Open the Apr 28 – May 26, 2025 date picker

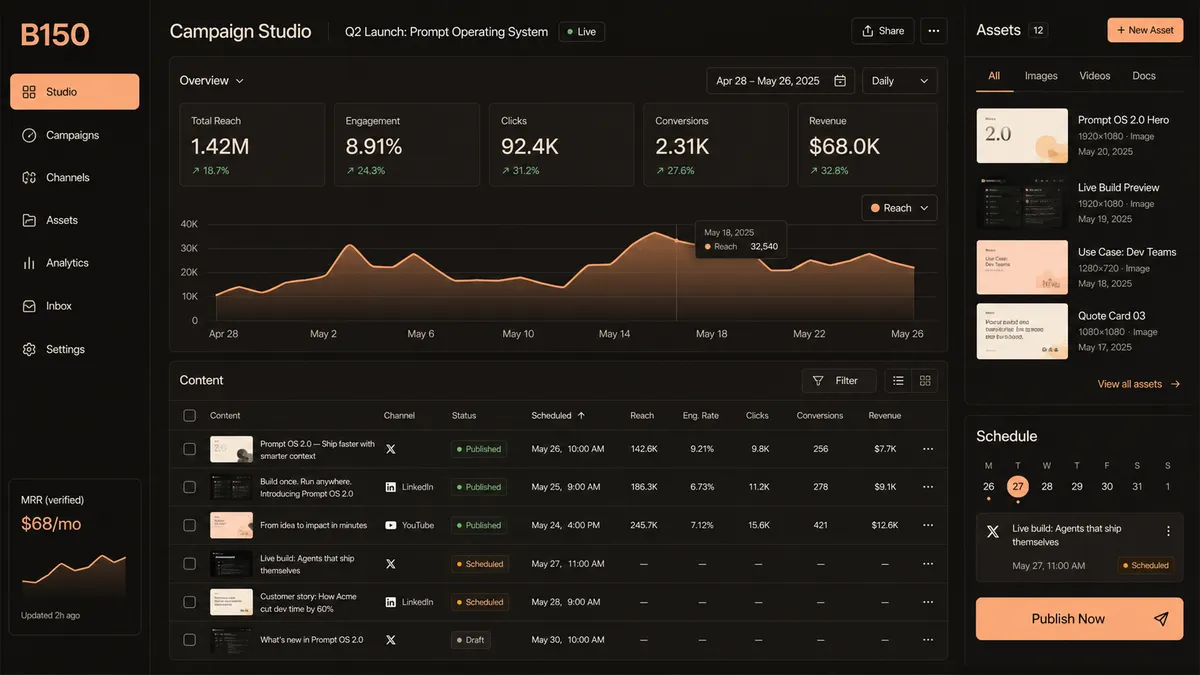[x=781, y=81]
